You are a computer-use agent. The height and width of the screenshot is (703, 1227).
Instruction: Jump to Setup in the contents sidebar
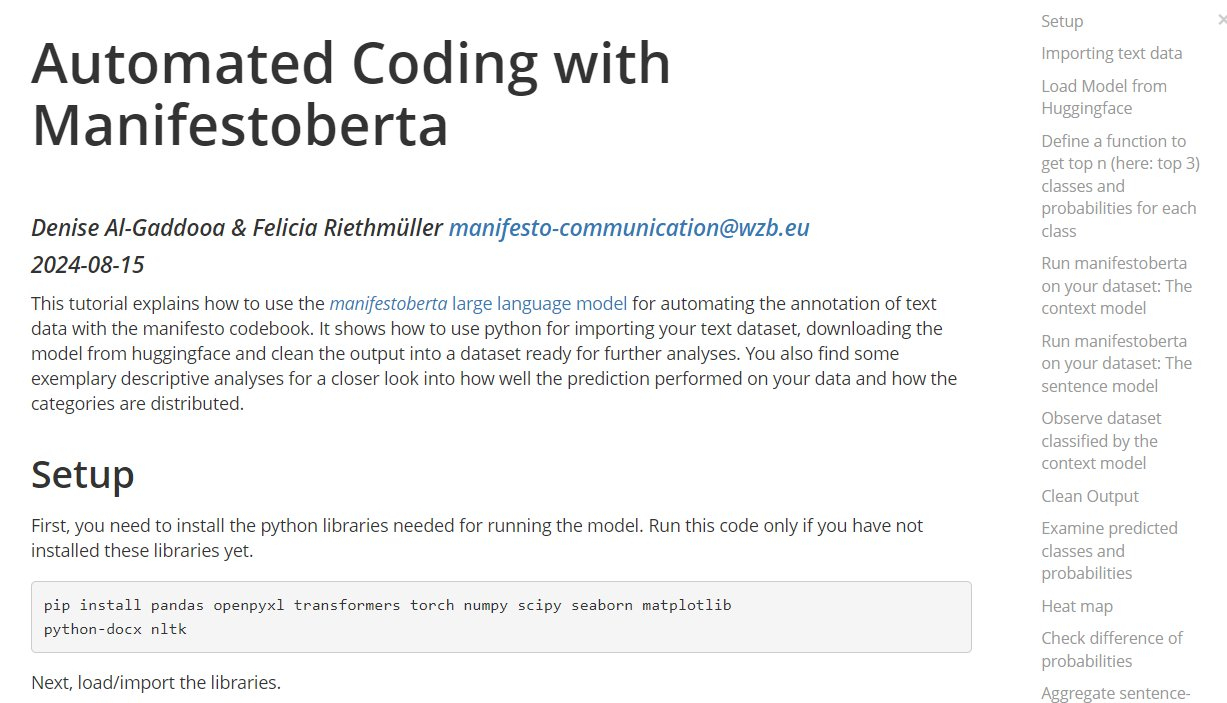click(1062, 21)
